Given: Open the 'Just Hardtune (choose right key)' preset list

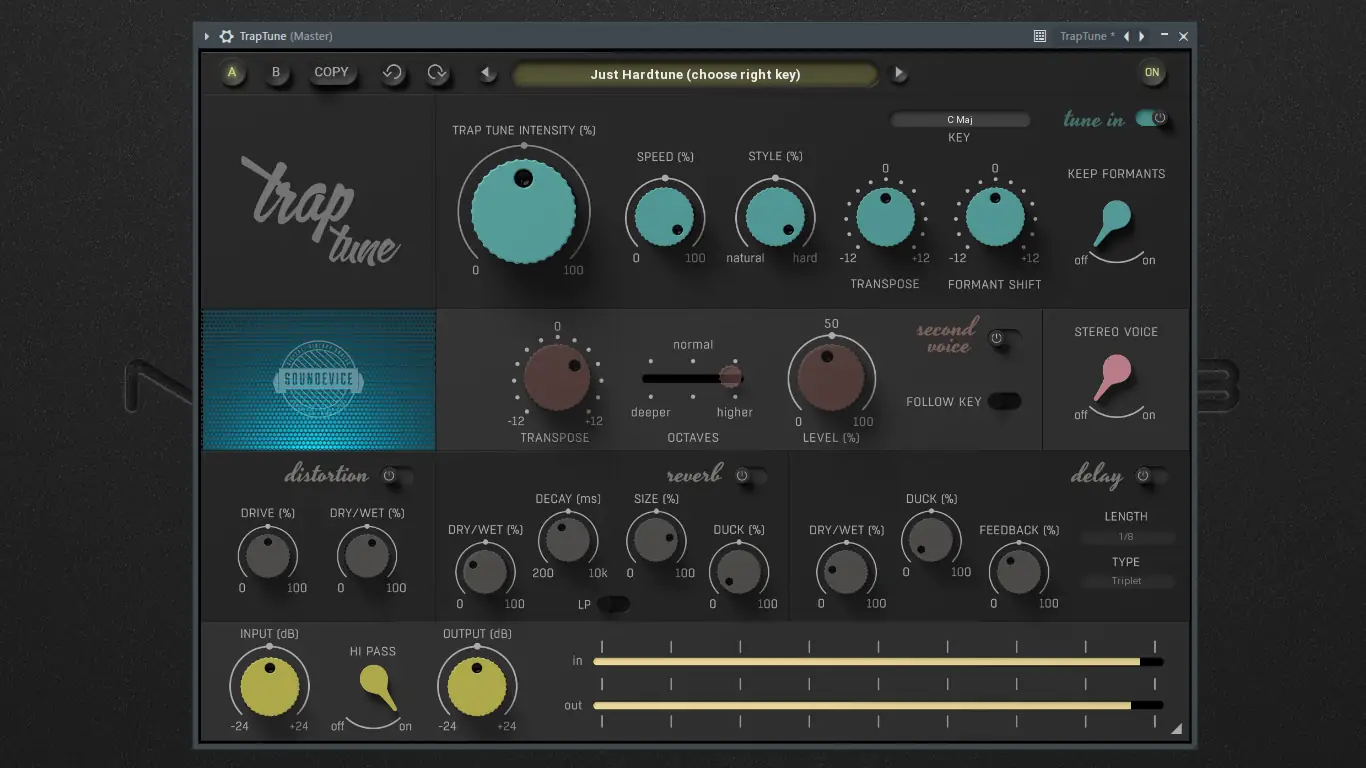Looking at the screenshot, I should (695, 74).
